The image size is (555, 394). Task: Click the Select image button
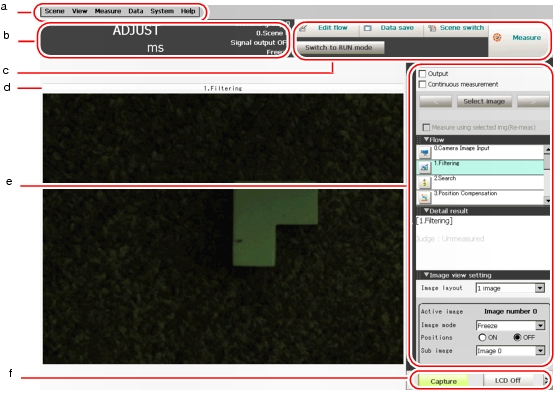484,101
